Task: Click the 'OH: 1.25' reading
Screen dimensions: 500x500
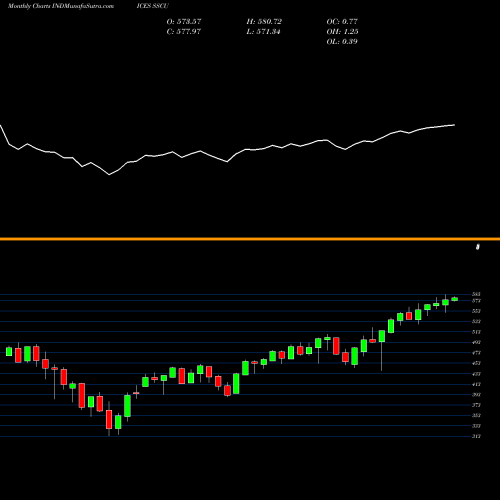Action: [x=342, y=32]
